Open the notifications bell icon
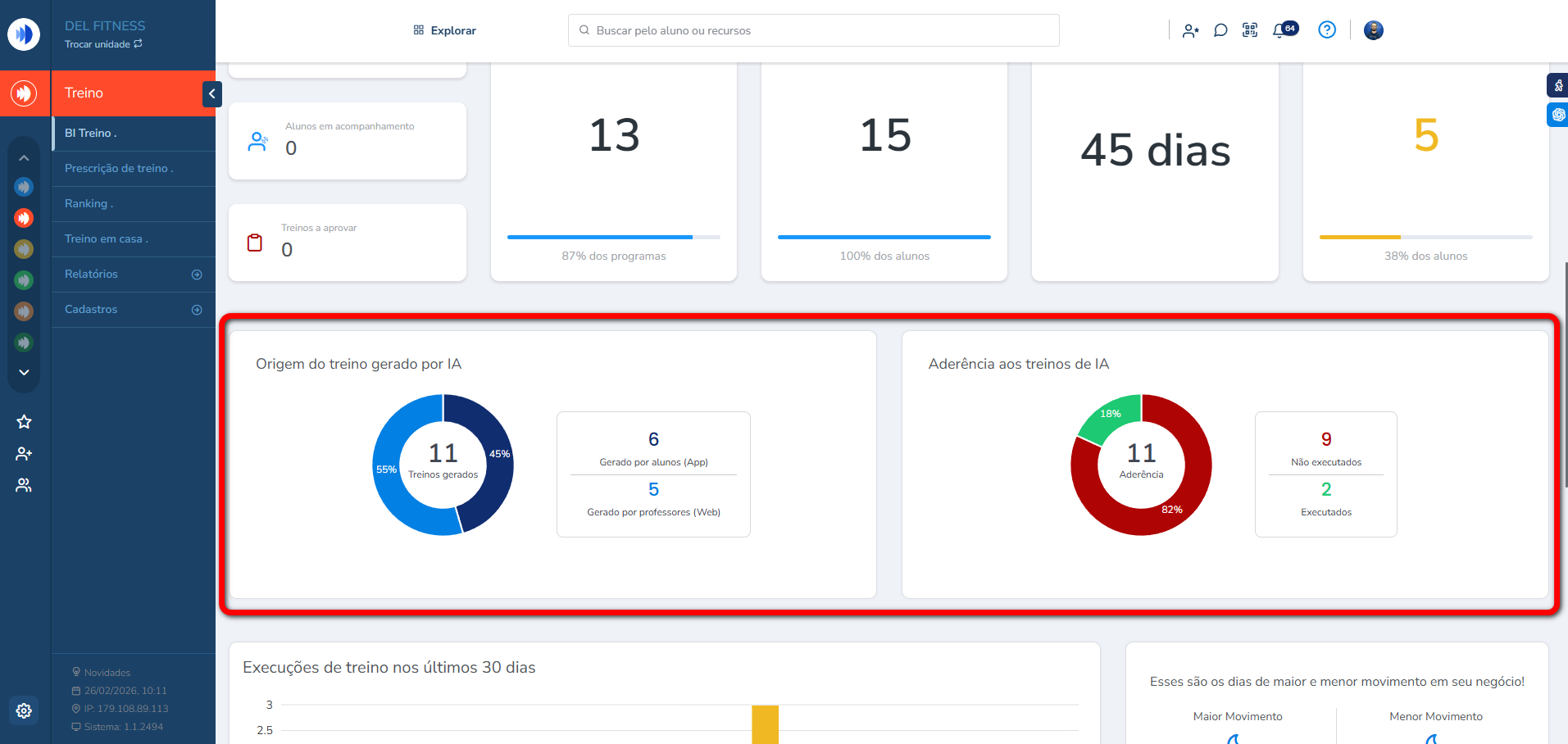Viewport: 1568px width, 744px height. [1279, 30]
